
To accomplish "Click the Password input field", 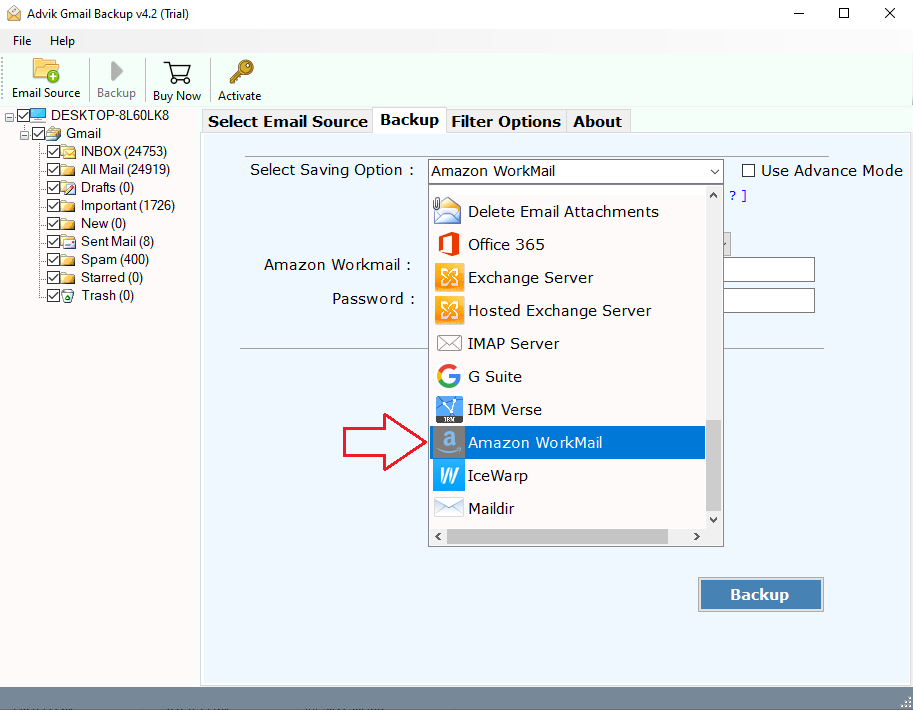I will tap(769, 301).
